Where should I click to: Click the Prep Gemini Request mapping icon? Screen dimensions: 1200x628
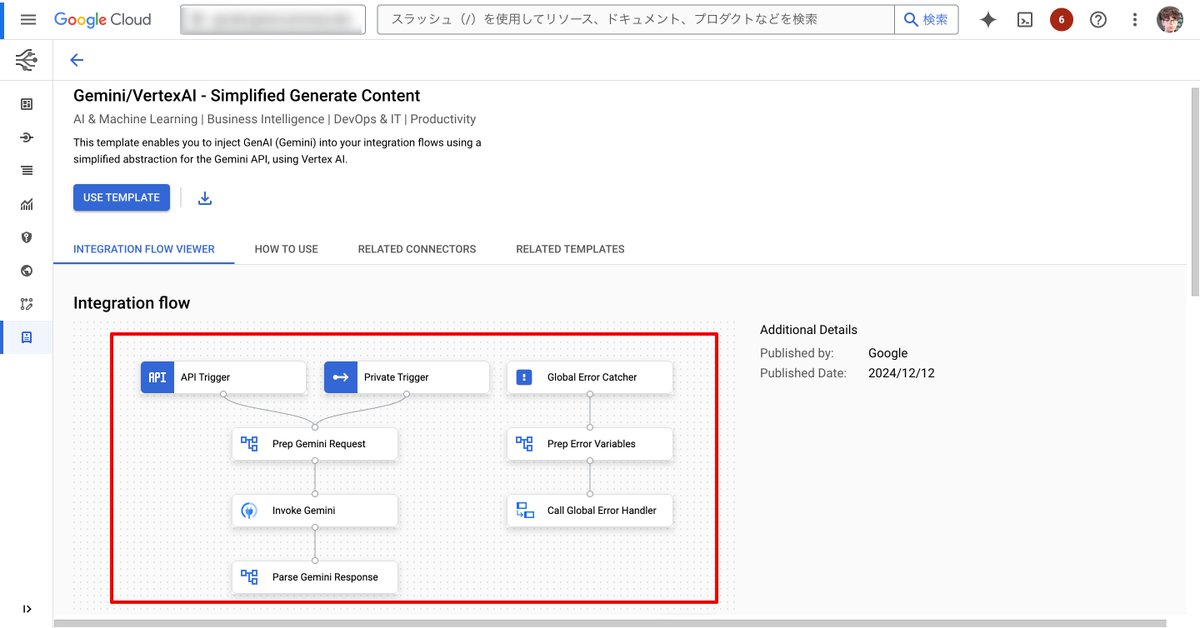(250, 444)
